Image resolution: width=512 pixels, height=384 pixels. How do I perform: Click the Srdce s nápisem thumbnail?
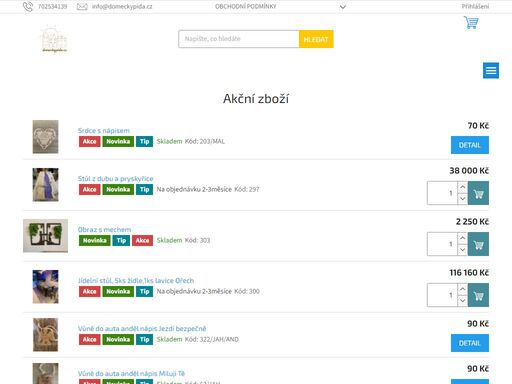[x=45, y=137]
